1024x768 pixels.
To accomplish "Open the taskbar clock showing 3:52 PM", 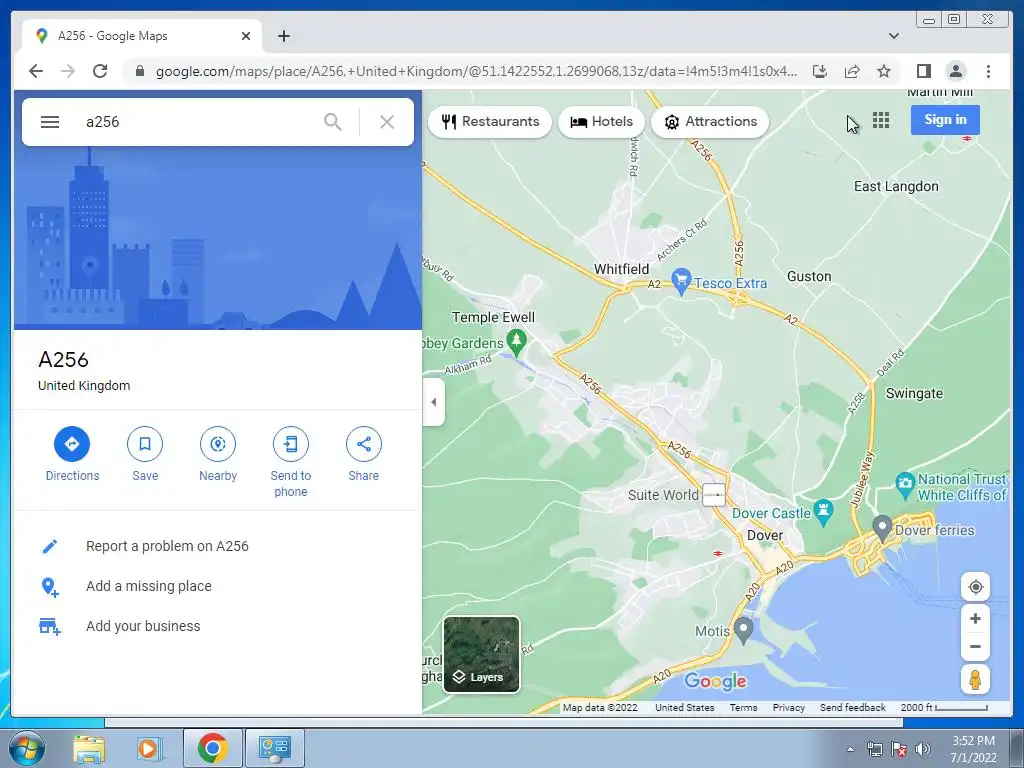I will (973, 748).
